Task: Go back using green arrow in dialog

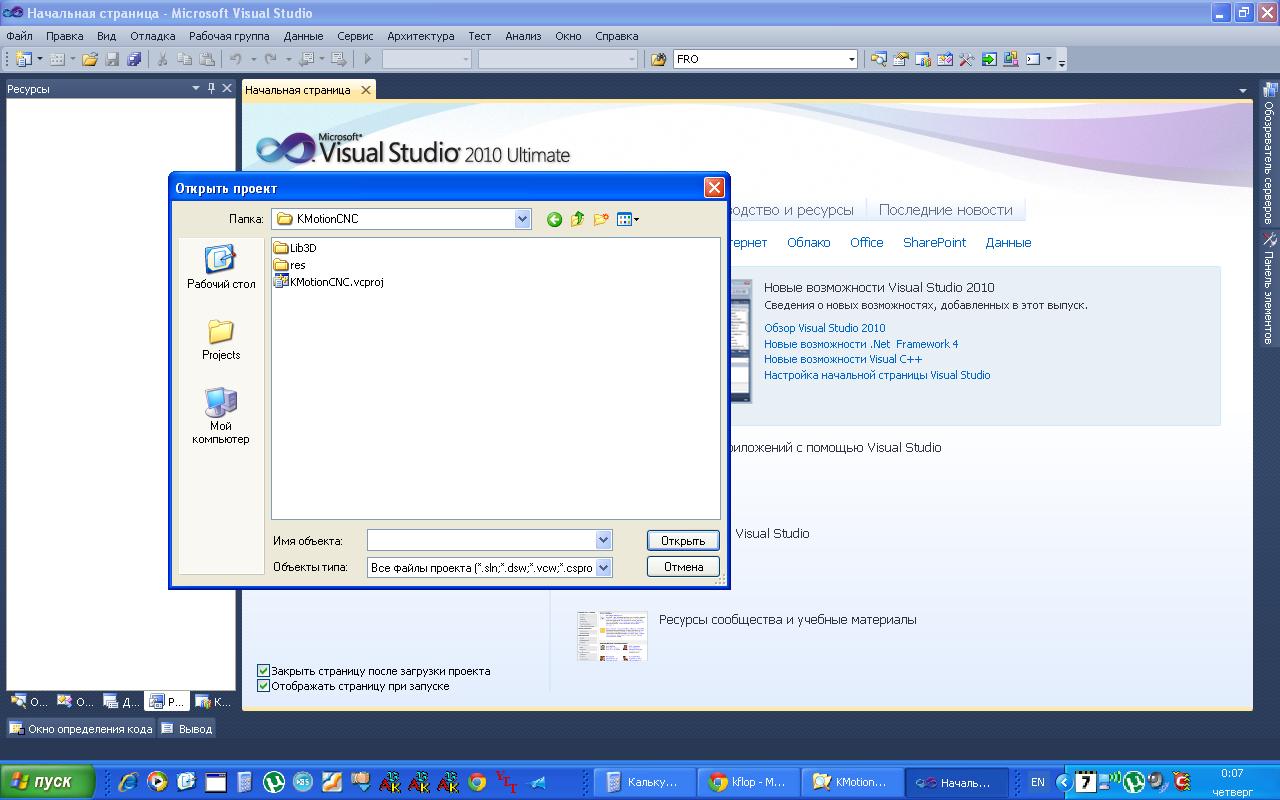Action: pos(554,219)
